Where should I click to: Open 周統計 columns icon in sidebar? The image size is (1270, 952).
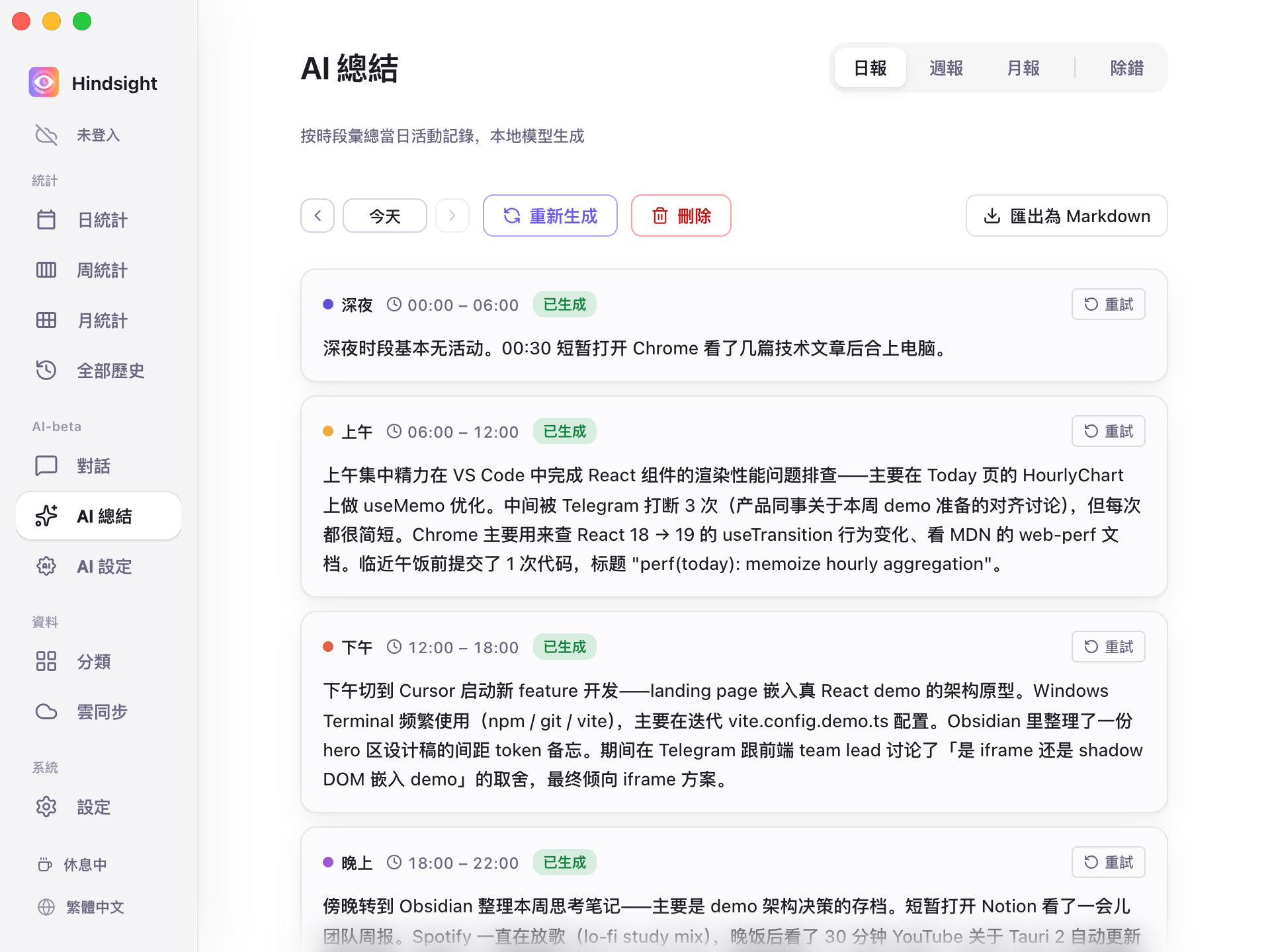[46, 270]
